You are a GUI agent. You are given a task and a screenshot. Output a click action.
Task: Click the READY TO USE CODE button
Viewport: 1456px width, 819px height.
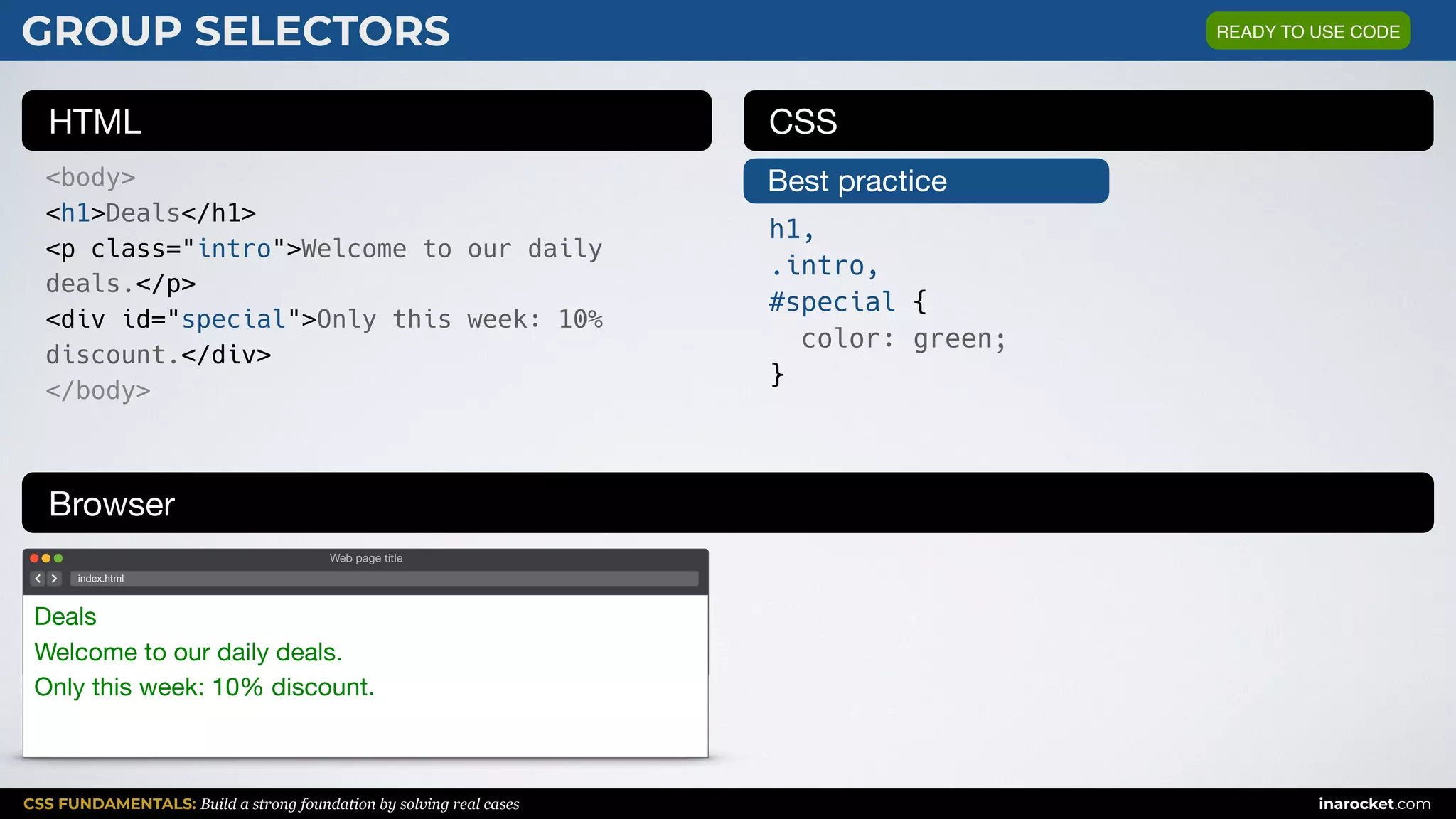click(1308, 31)
